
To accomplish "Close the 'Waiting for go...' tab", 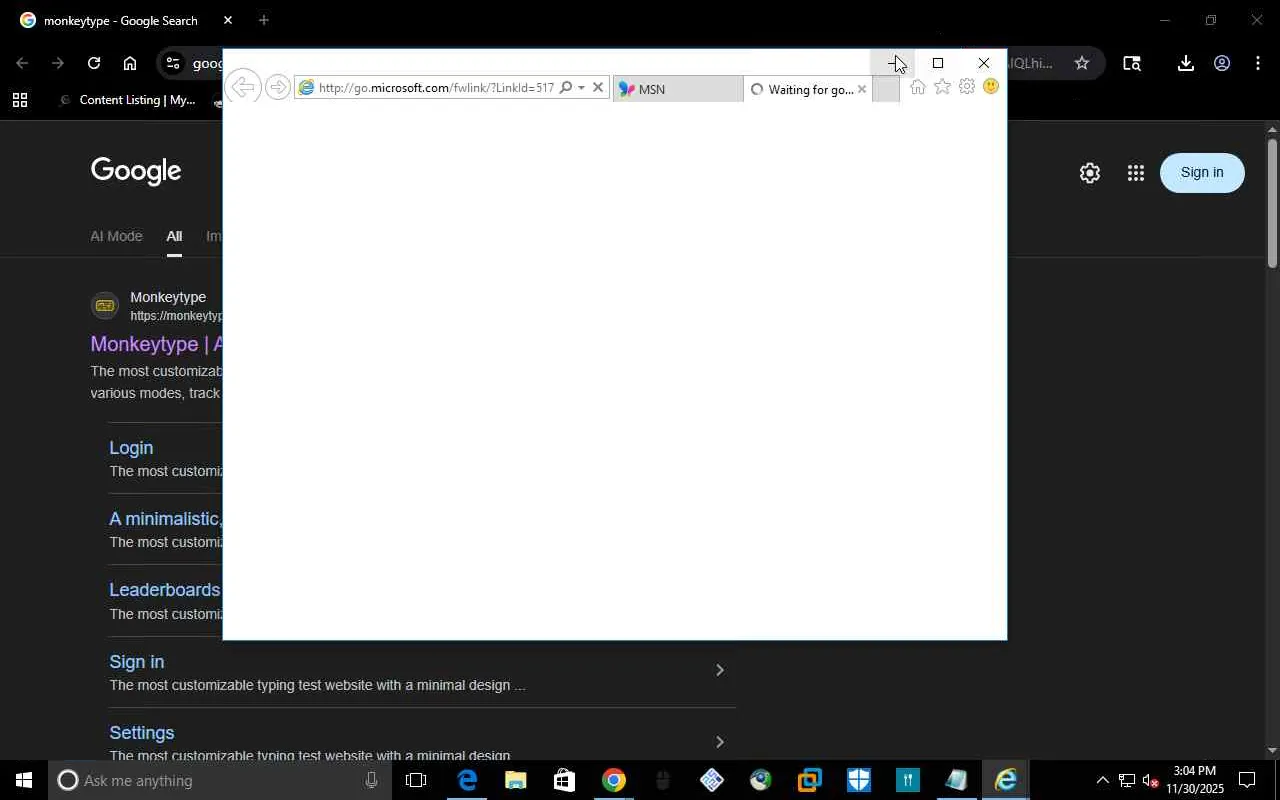I will (862, 89).
